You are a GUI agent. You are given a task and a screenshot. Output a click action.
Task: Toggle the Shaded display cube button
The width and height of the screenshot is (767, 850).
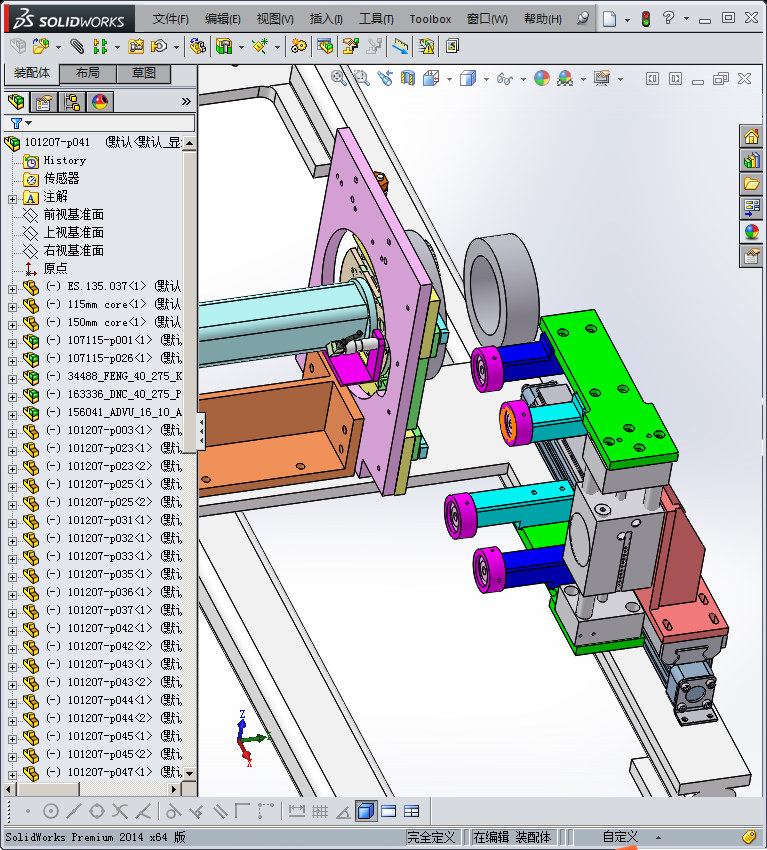[366, 811]
